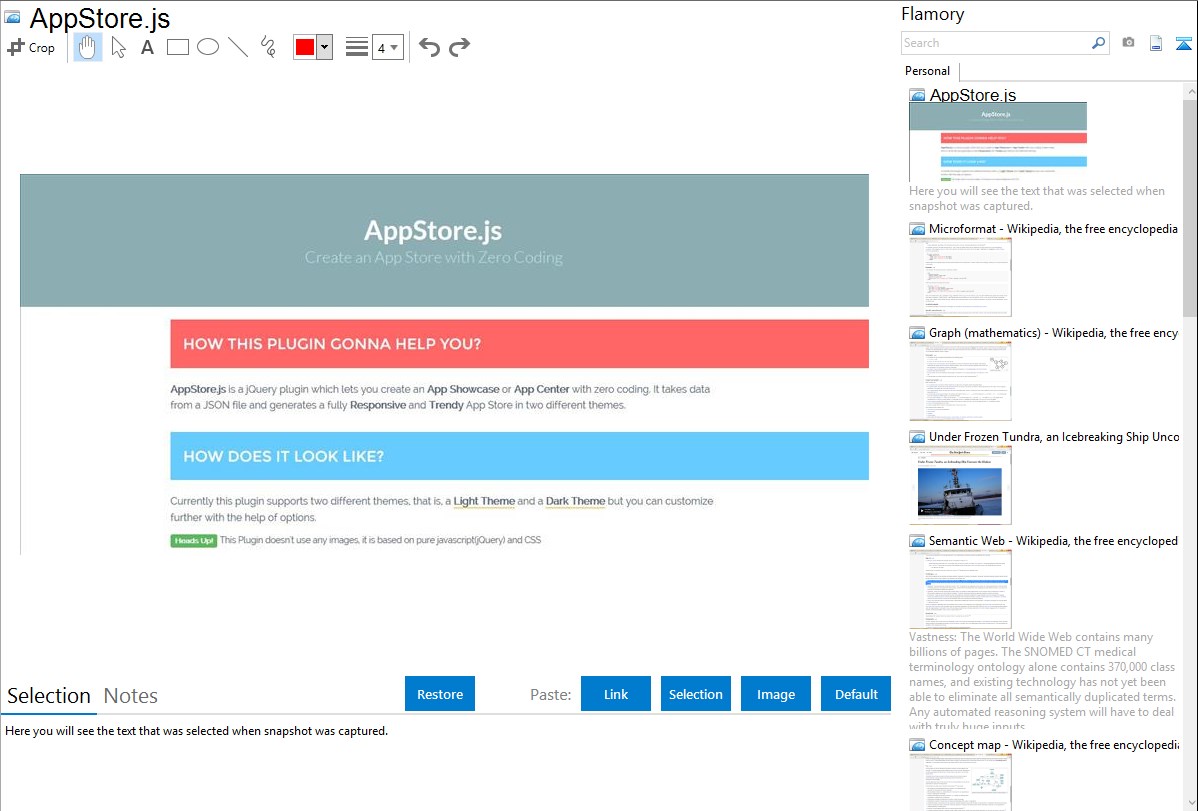The width and height of the screenshot is (1198, 811).
Task: Select the 'Graph (mathematics) - Wikipedia' title
Action: 1053,333
